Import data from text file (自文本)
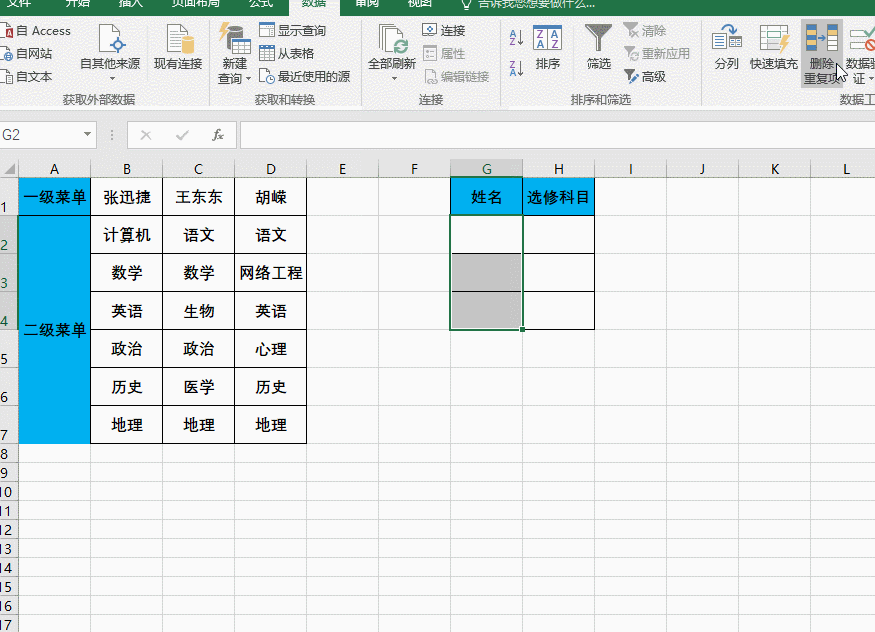The image size is (875, 632). (x=27, y=76)
